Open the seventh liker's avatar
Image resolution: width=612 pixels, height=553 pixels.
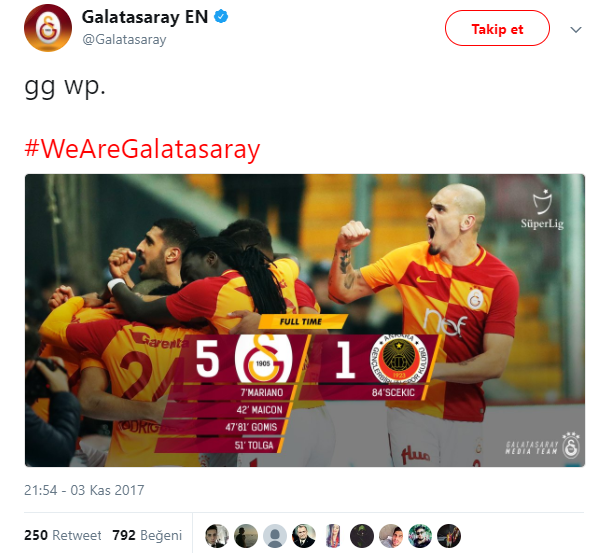[x=391, y=536]
